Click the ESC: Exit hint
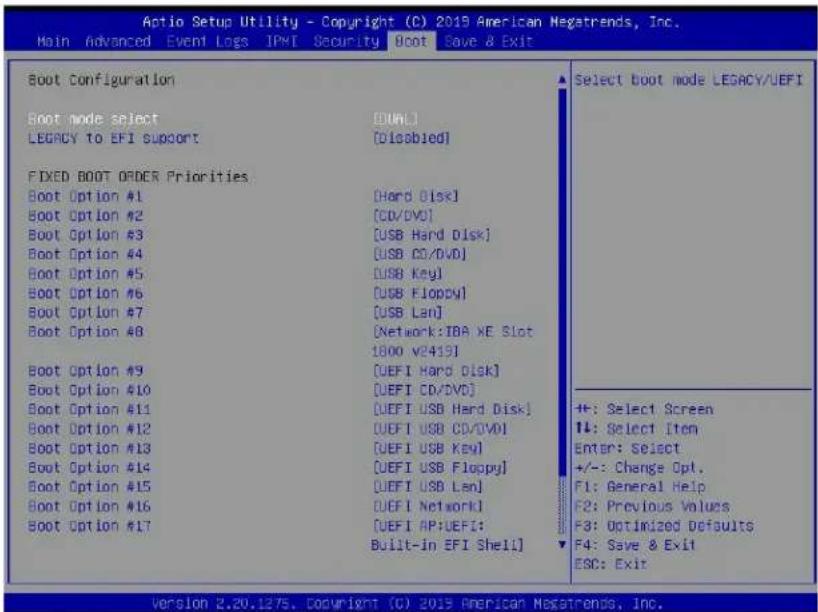Viewport: 818px width, 612px height. coord(610,565)
